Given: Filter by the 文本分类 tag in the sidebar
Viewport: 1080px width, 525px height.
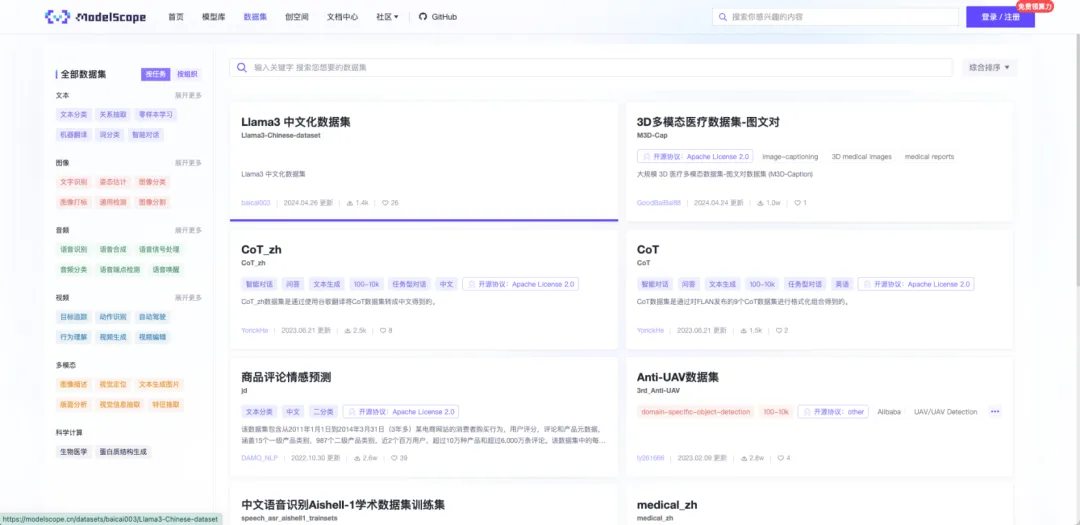Looking at the screenshot, I should pos(74,114).
